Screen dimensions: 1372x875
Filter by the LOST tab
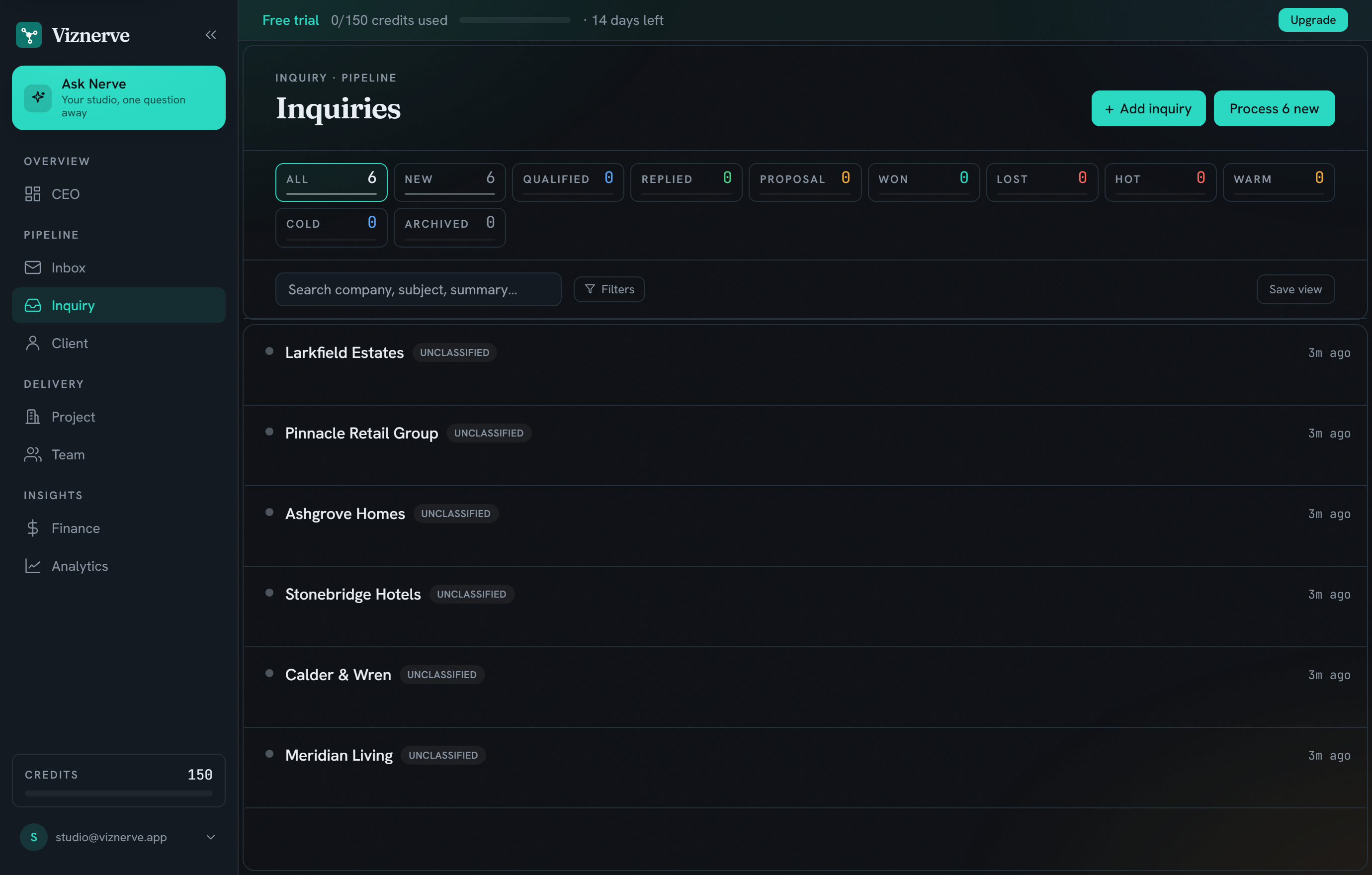click(x=1041, y=182)
